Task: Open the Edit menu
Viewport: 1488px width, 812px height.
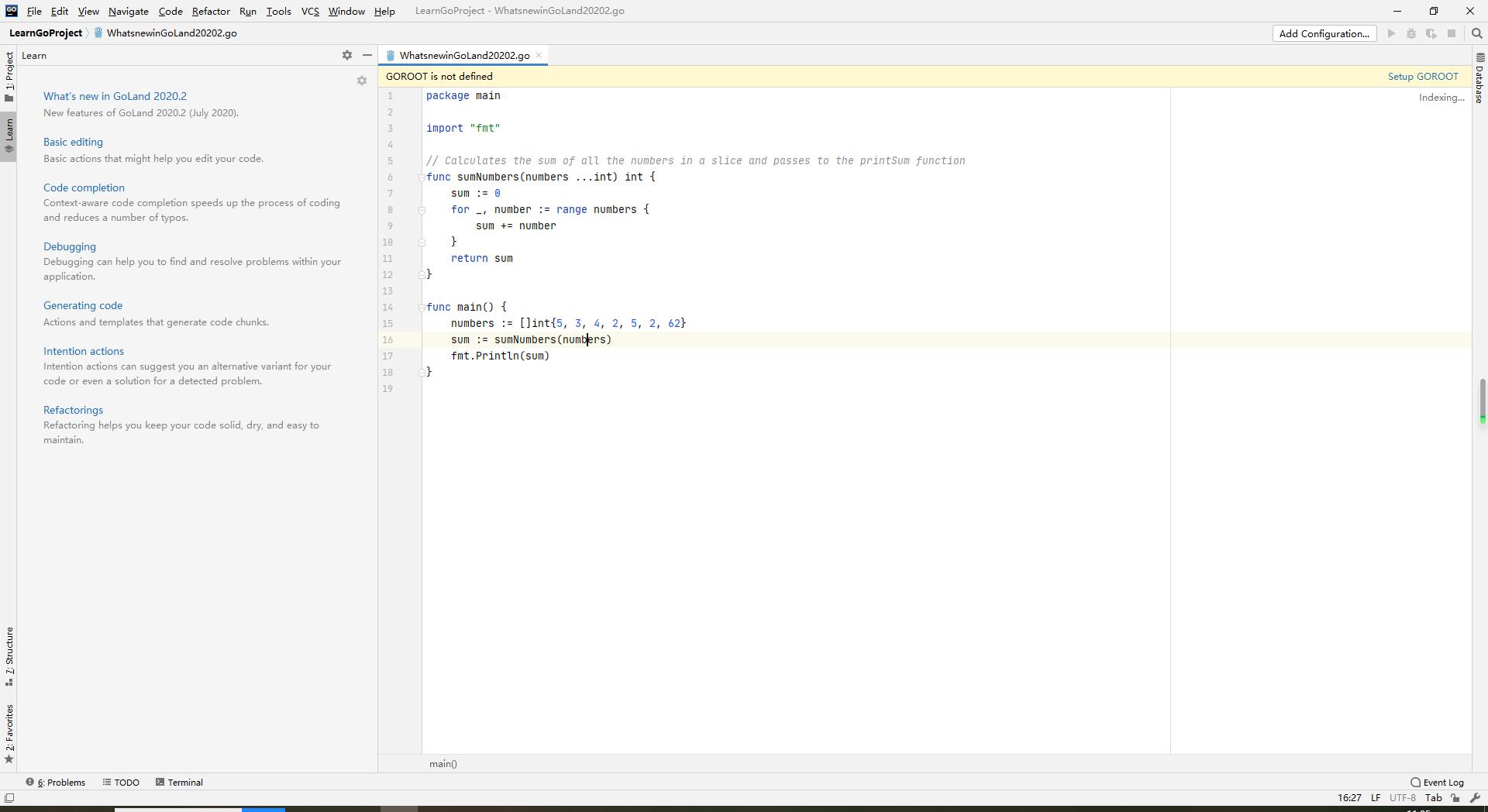Action: click(x=60, y=11)
